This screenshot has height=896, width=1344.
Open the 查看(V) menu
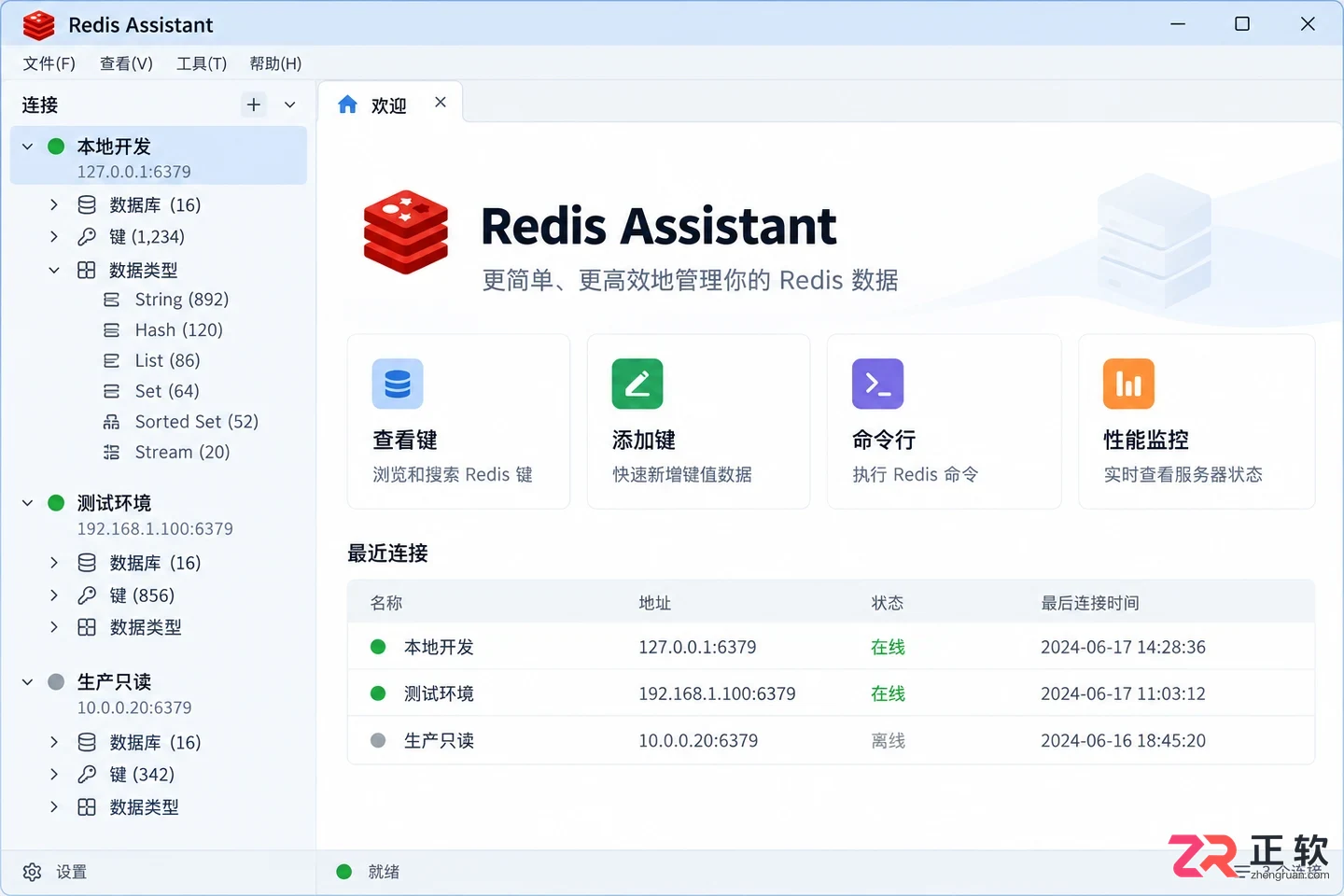tap(126, 63)
